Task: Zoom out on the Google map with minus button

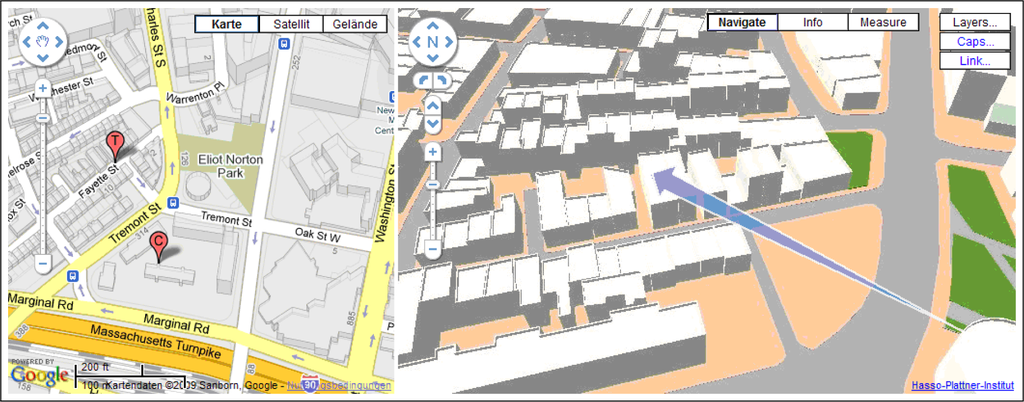Action: tap(42, 264)
